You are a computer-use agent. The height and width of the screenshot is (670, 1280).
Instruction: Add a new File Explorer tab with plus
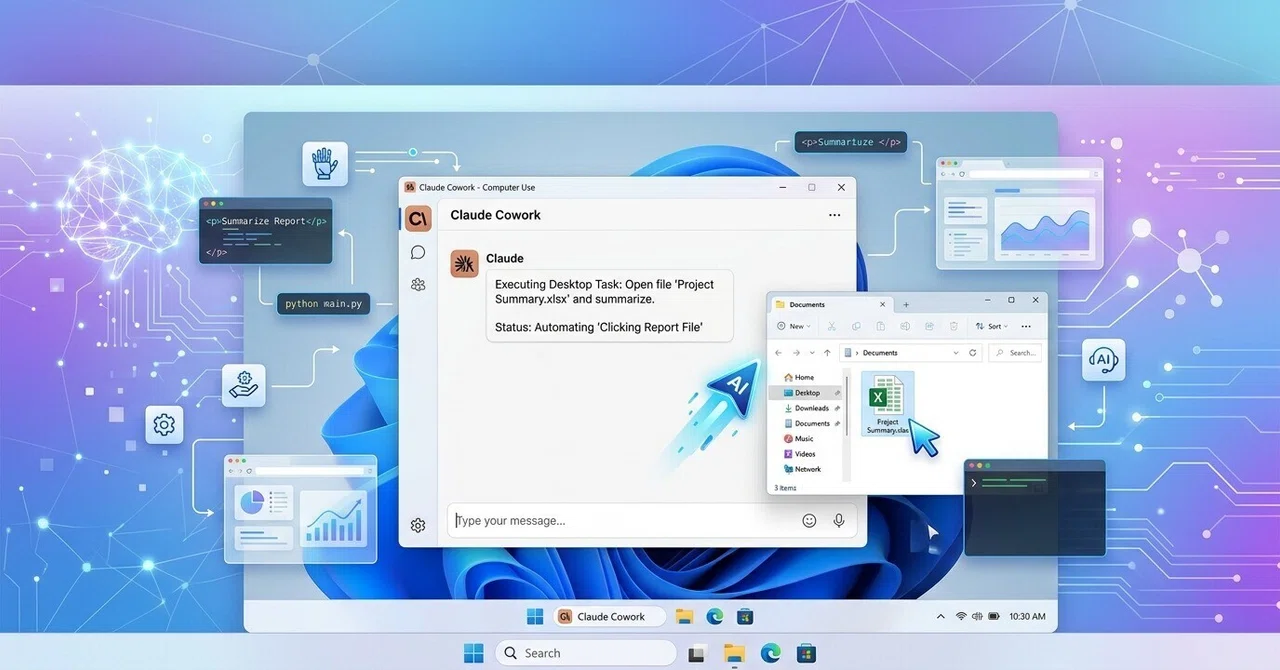(906, 304)
